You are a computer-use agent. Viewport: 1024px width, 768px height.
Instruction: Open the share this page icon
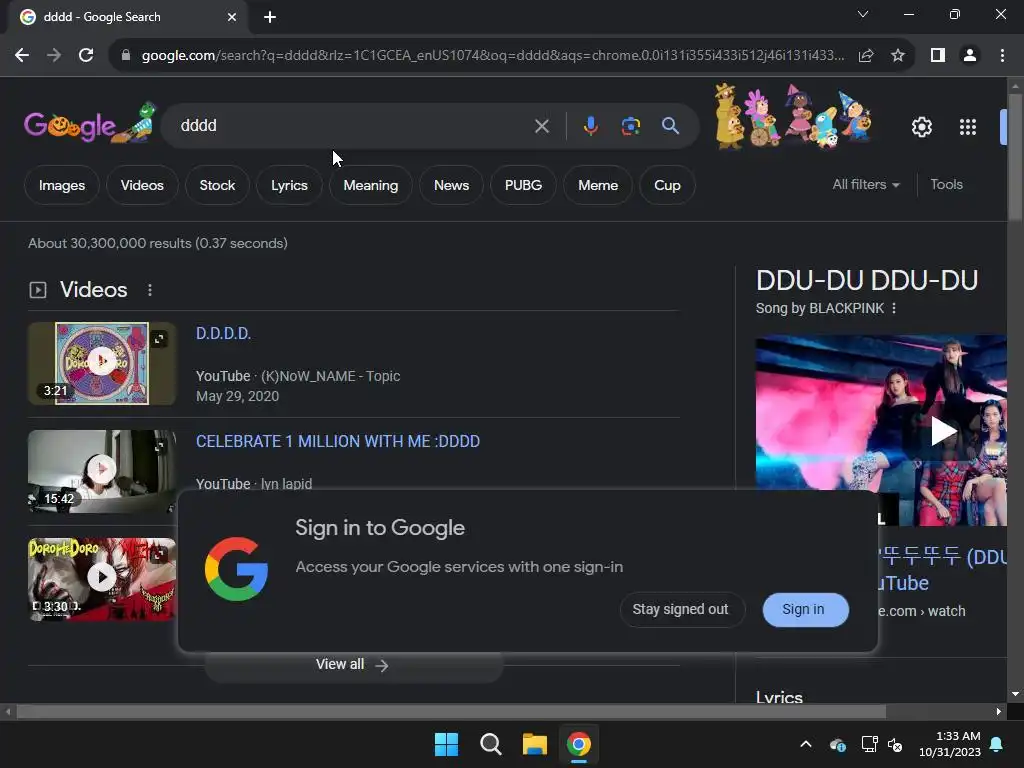pos(866,56)
